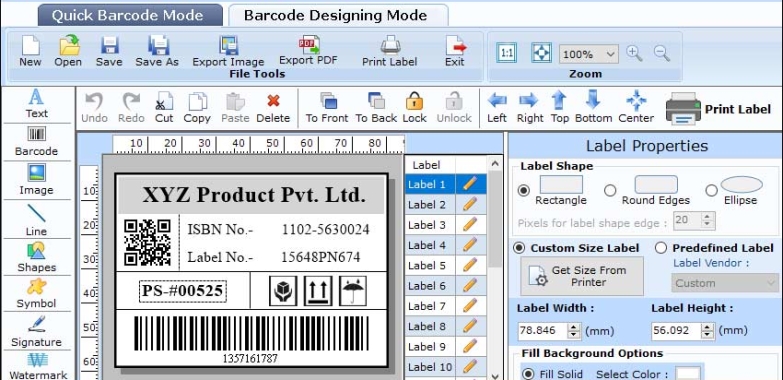Cut the selected object

[x=164, y=108]
